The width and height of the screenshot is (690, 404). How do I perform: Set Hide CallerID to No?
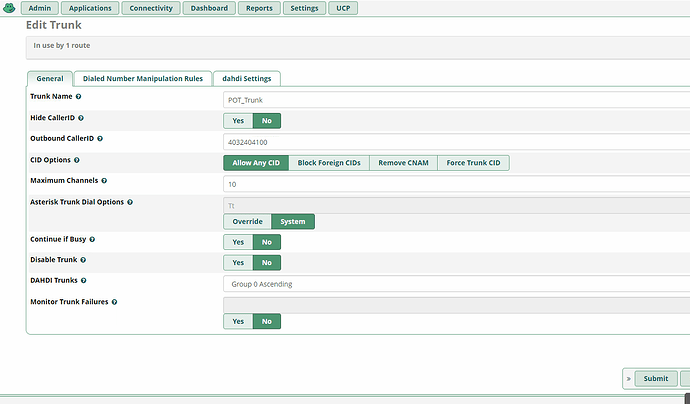click(267, 121)
